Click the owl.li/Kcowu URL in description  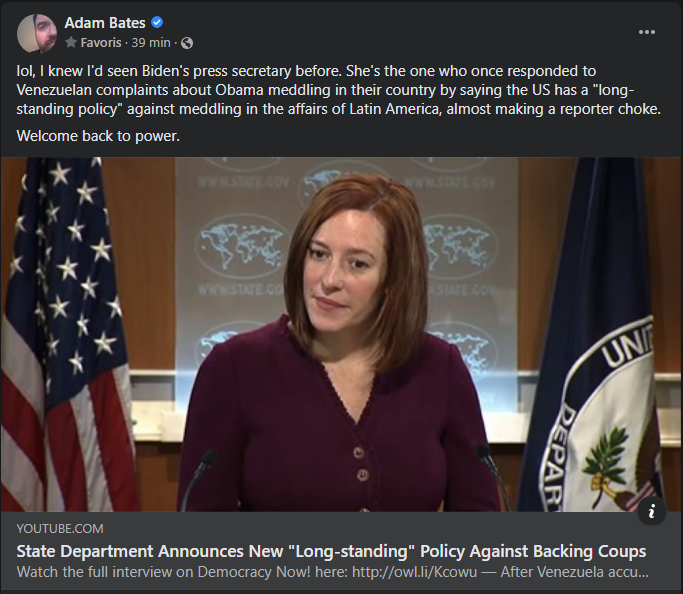414,572
